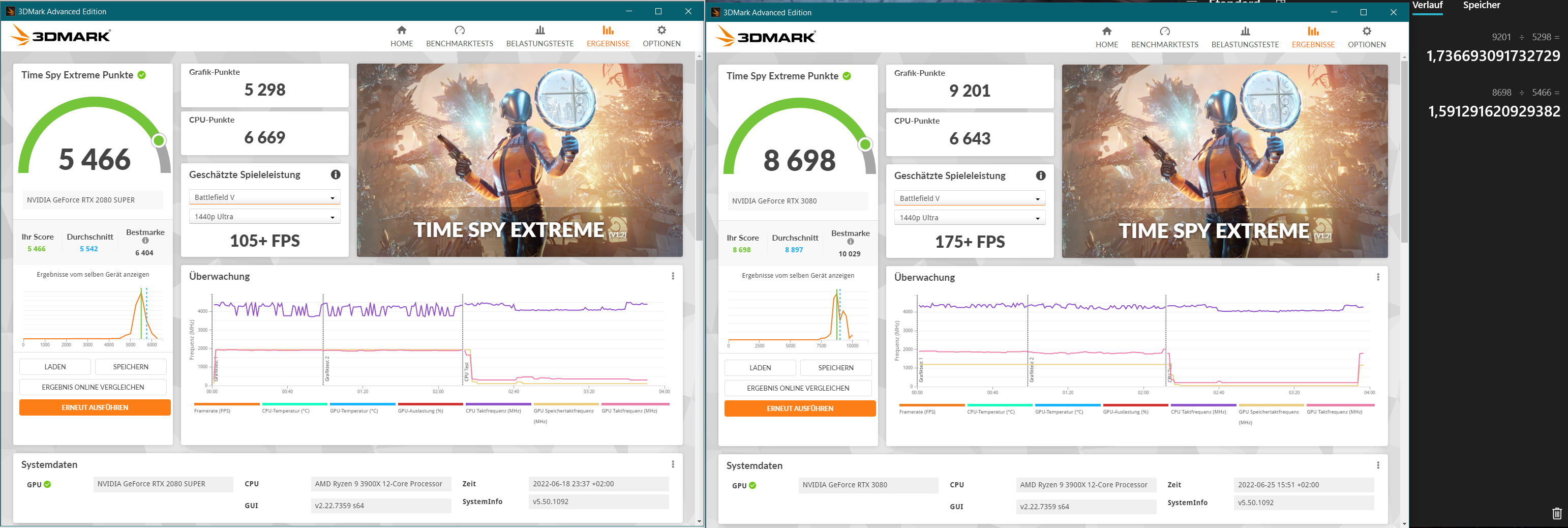The image size is (1568, 528).
Task: Click right window vertical scrollbar
Action: [x=1404, y=152]
